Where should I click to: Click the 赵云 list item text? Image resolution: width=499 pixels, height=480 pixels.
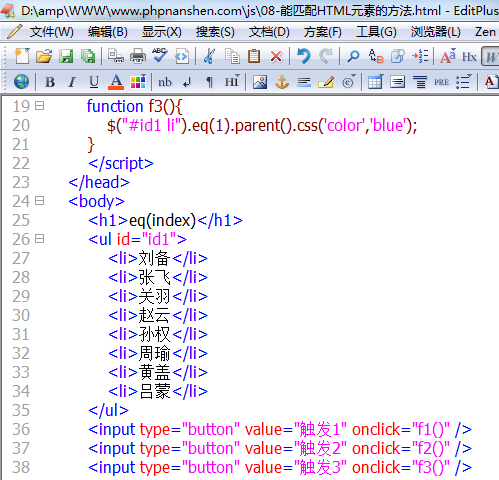pyautogui.click(x=154, y=315)
